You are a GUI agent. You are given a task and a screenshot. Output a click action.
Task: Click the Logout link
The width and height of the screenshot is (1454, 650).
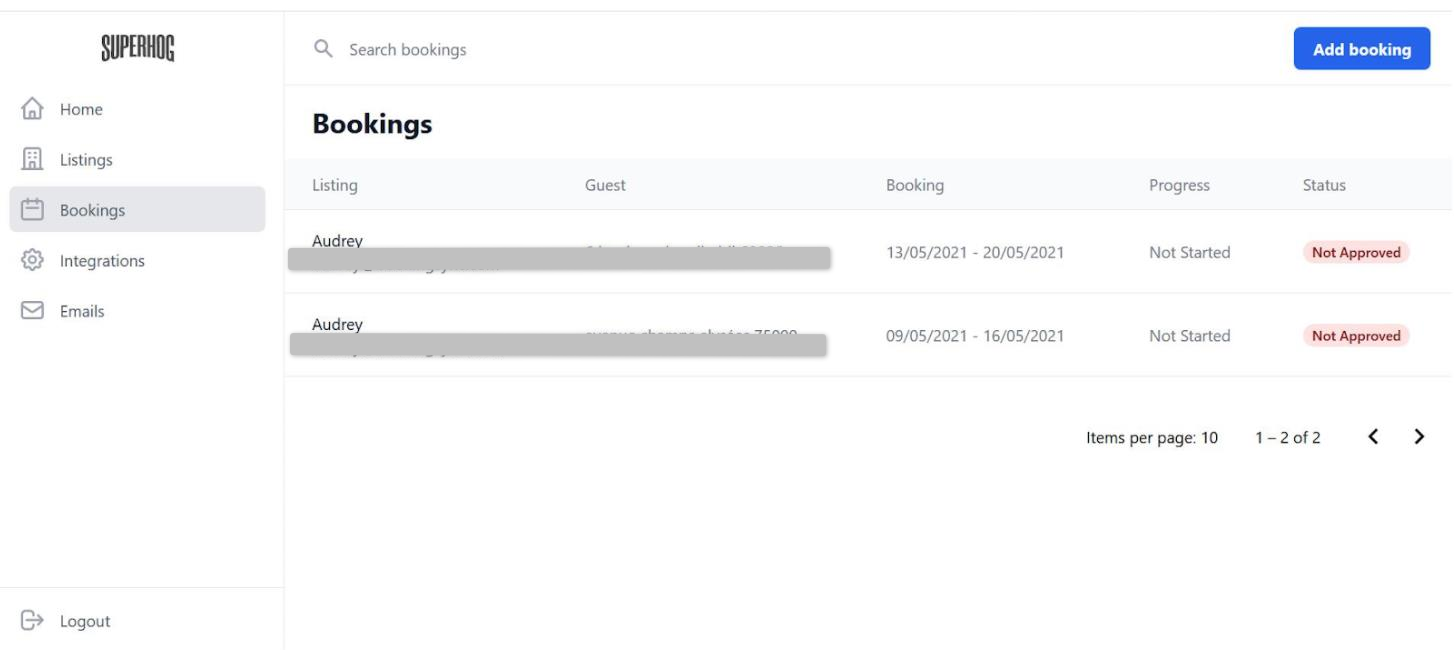tap(85, 621)
